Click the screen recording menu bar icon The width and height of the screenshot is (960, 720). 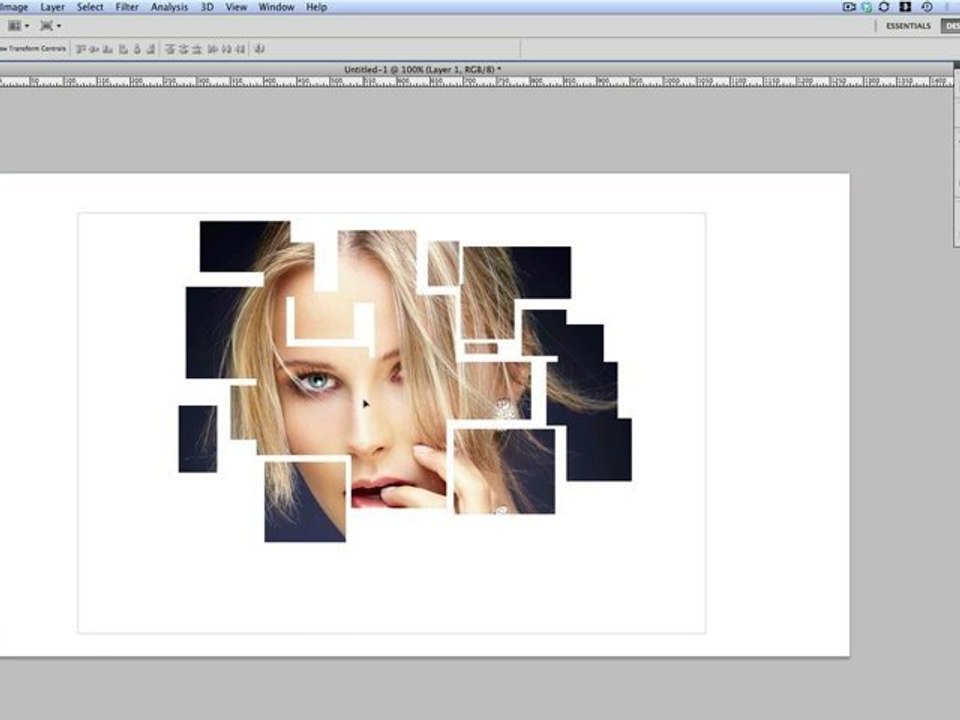coord(849,7)
